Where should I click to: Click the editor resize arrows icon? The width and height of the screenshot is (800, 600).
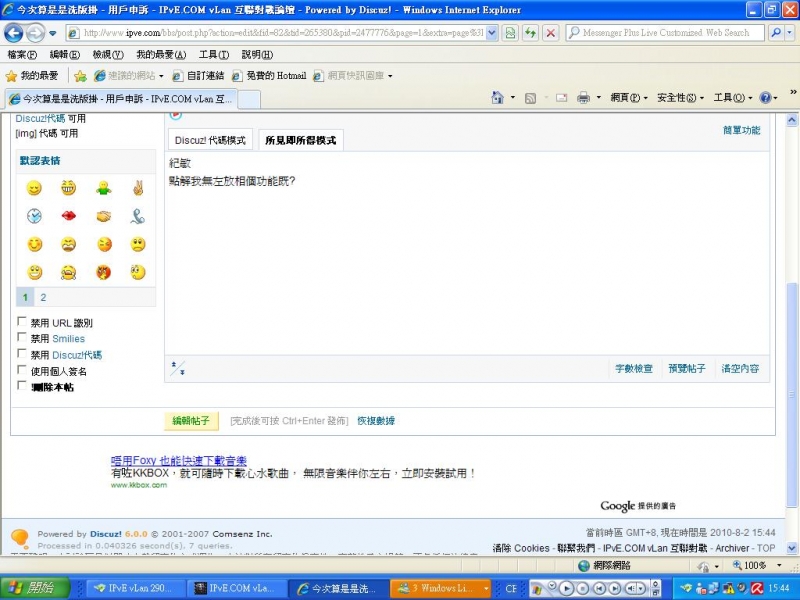178,370
